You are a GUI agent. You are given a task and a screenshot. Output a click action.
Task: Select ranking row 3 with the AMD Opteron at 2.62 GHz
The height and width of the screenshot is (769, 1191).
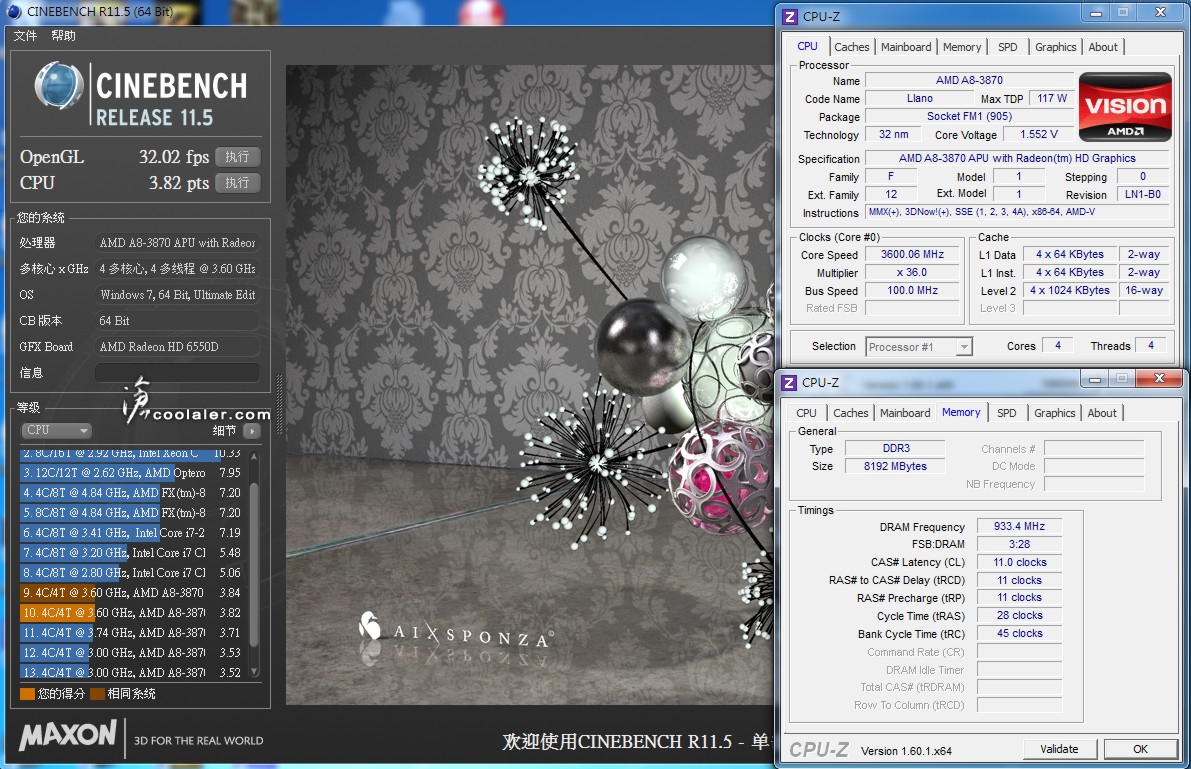[x=132, y=473]
